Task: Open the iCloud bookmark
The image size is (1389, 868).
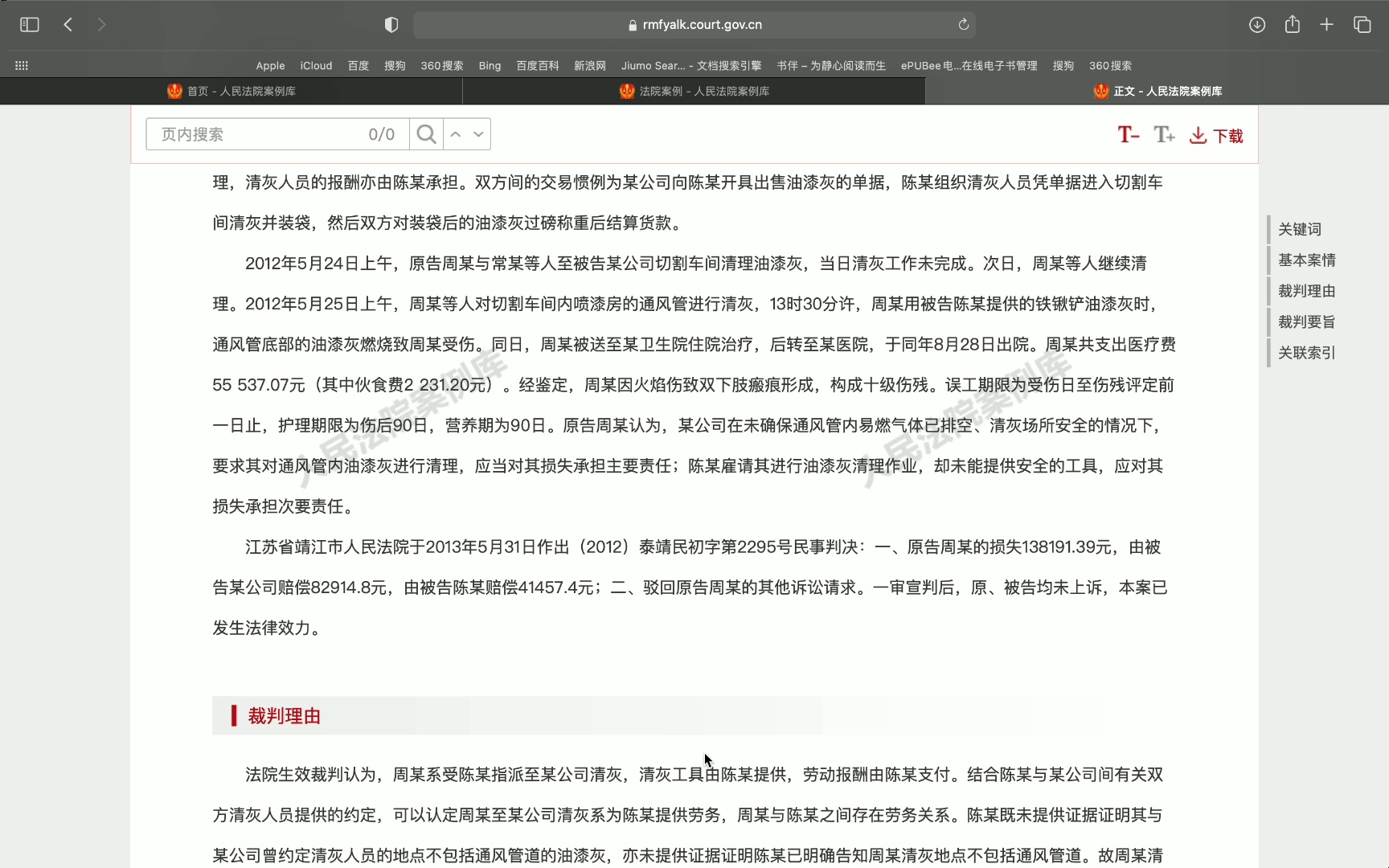Action: pos(316,66)
